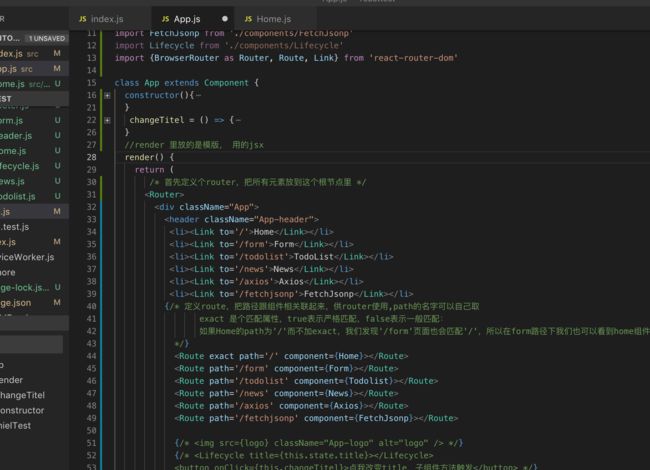Switch to the index.js editor tab
This screenshot has width=650, height=470.
[110, 19]
